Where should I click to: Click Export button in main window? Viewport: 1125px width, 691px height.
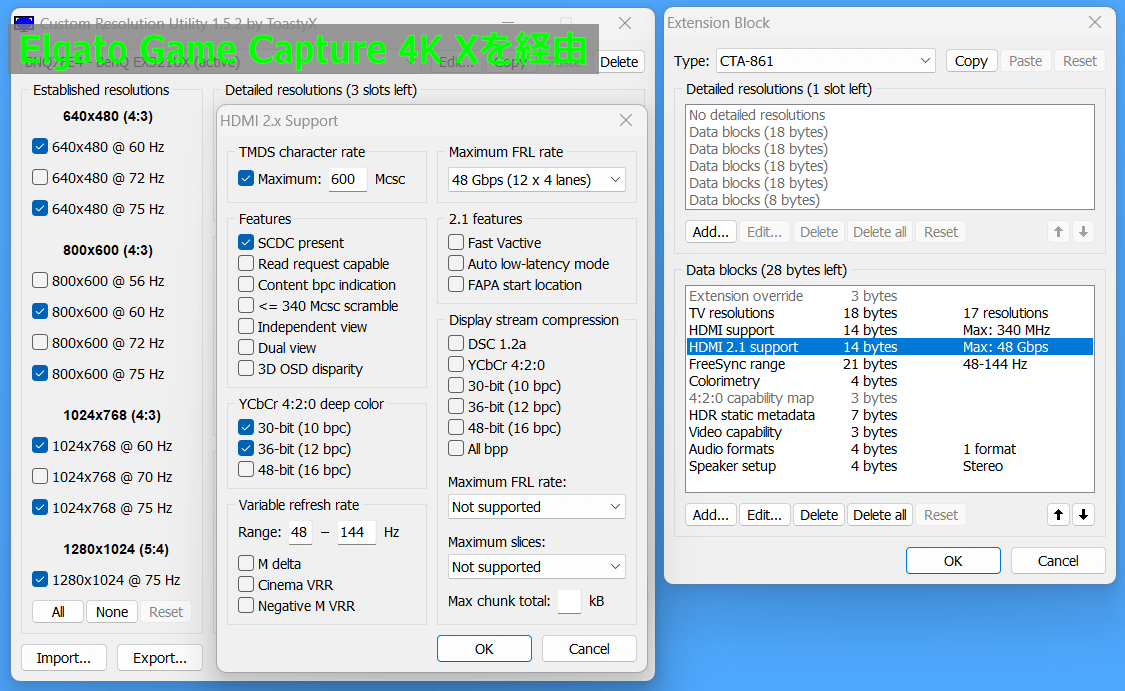tap(160, 658)
